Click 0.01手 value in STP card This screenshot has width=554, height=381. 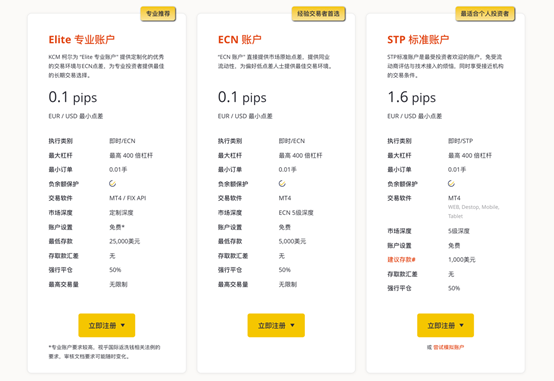(457, 170)
